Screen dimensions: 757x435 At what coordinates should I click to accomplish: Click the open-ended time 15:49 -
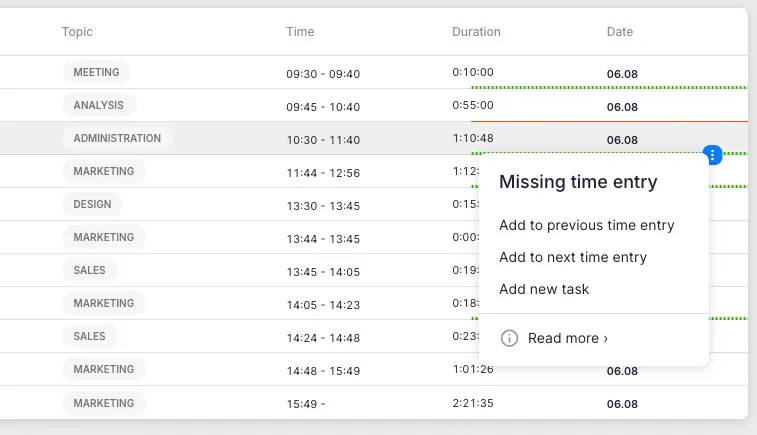[x=306, y=404]
